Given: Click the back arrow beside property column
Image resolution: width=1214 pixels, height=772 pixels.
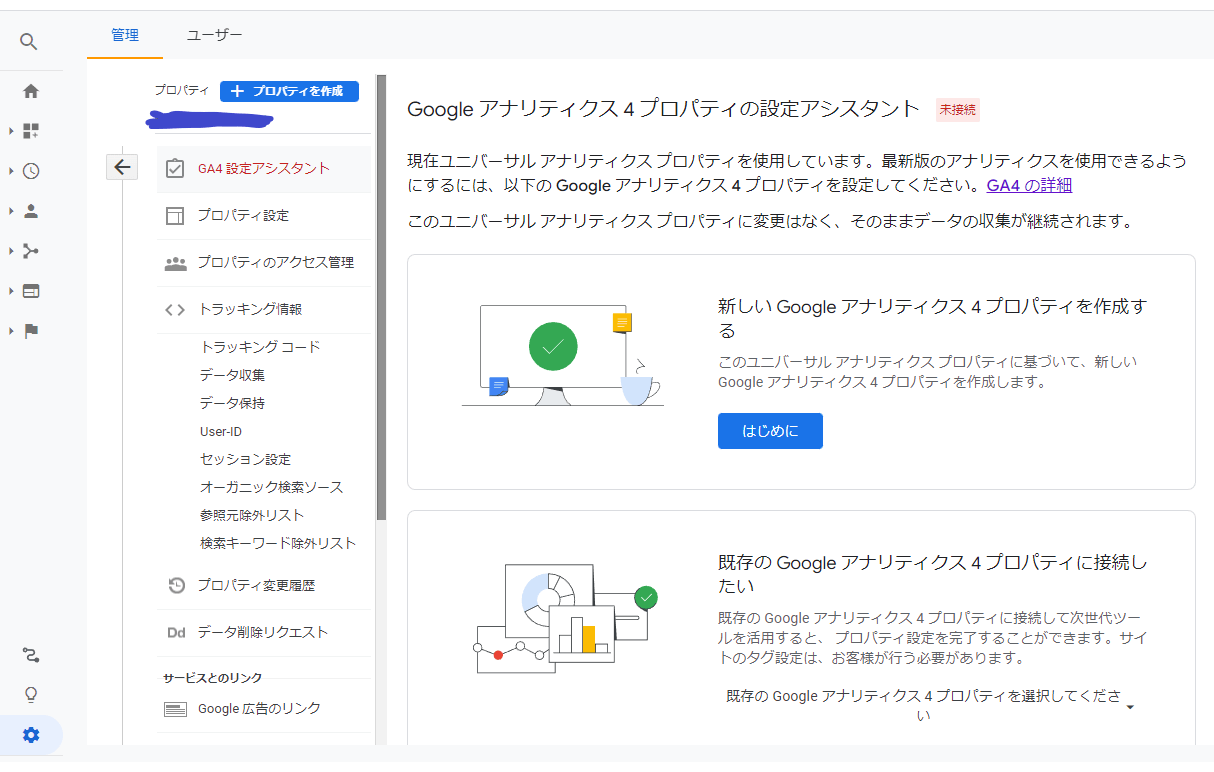Looking at the screenshot, I should 122,167.
